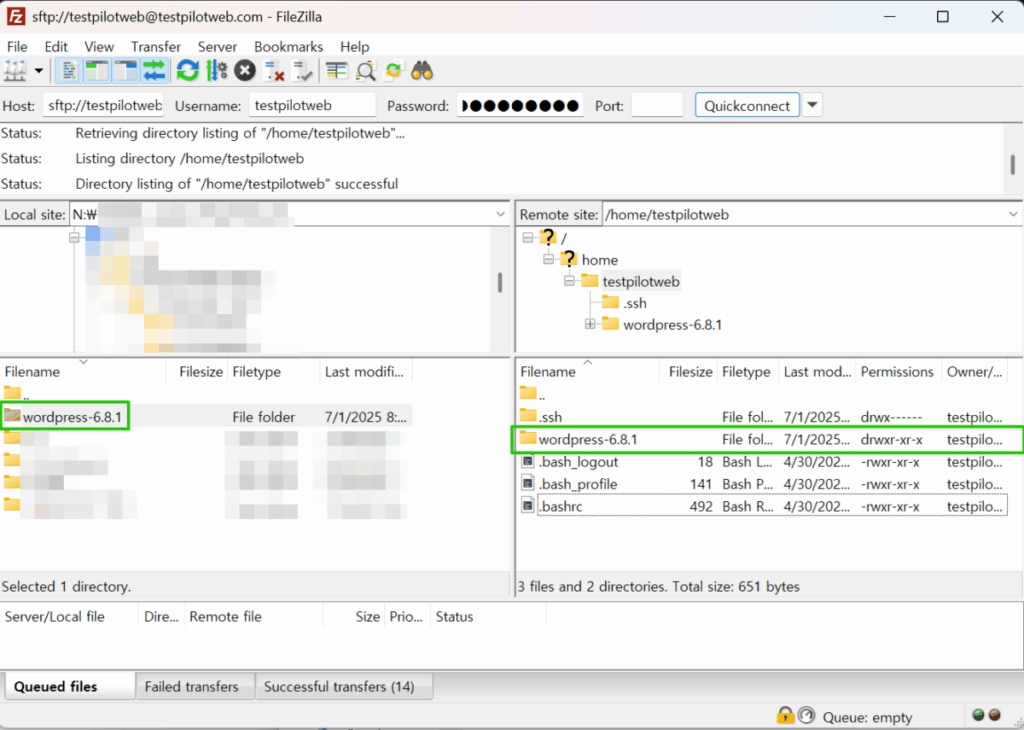Viewport: 1024px width, 730px height.
Task: Expand the Remote site path dropdown
Action: 1013,214
